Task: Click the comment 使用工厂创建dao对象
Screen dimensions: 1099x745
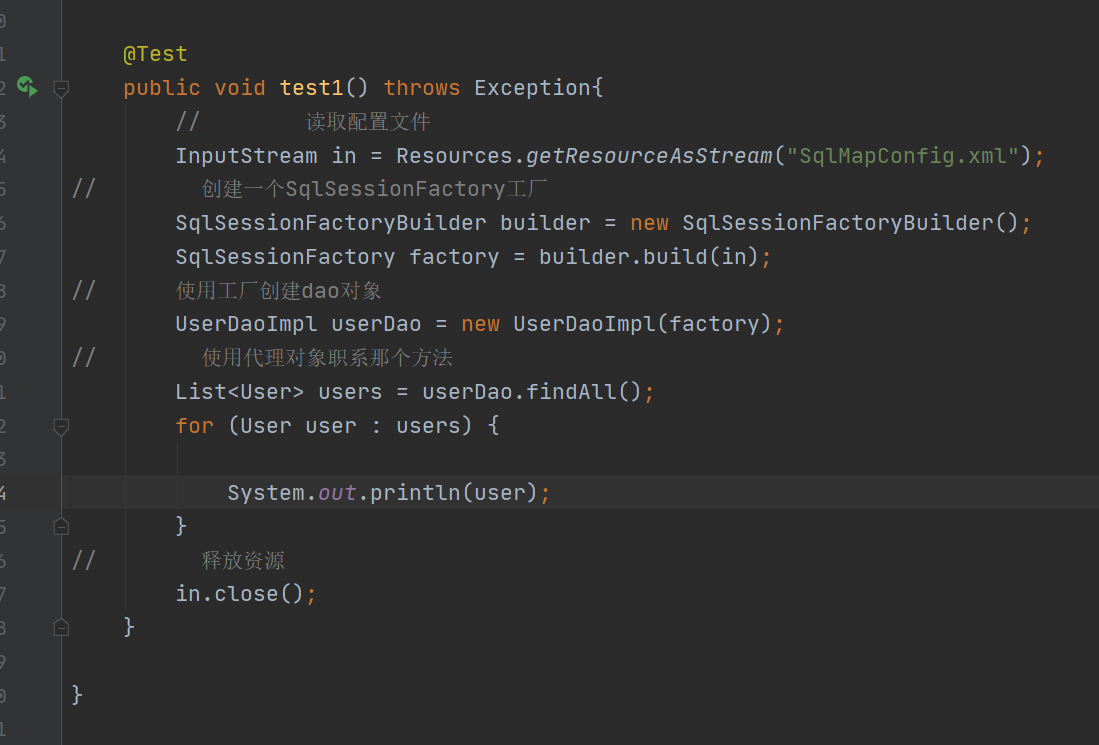Action: [x=278, y=291]
